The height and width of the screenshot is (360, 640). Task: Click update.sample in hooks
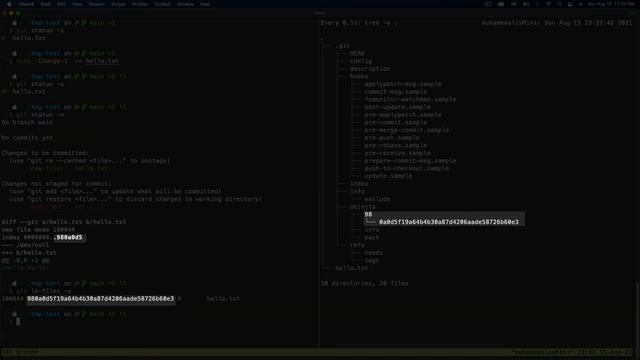click(388, 176)
